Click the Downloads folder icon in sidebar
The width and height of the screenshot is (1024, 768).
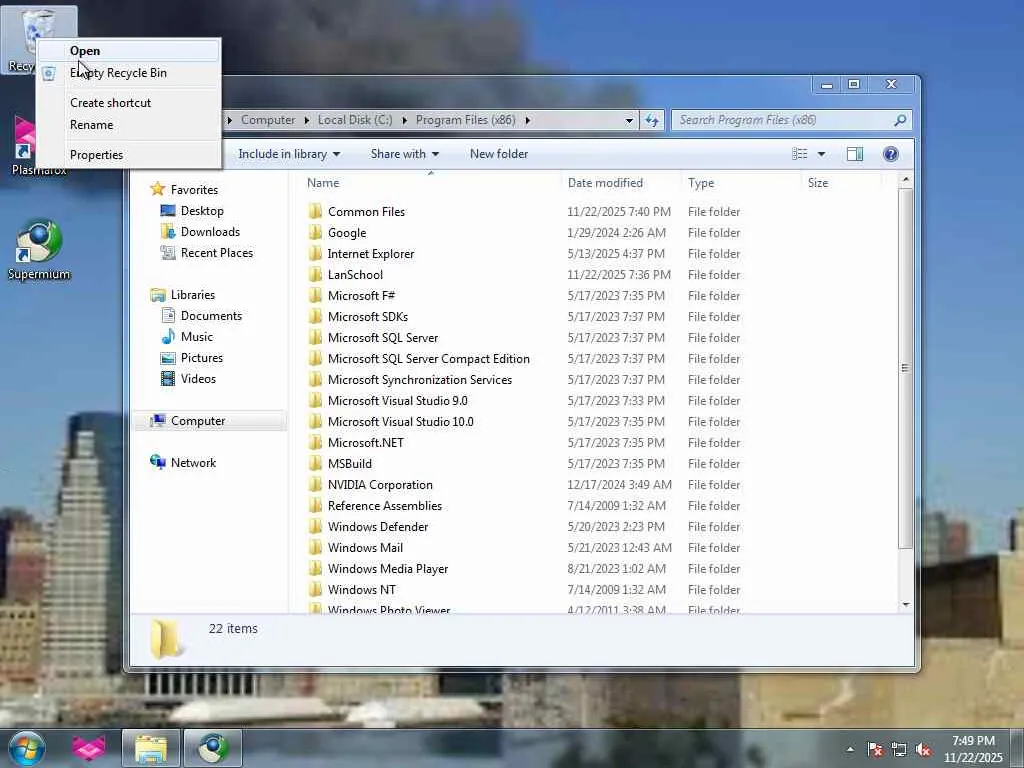(168, 231)
